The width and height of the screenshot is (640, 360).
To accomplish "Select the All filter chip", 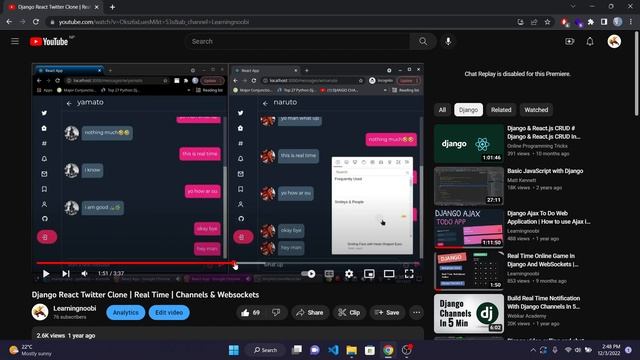I will click(x=442, y=110).
